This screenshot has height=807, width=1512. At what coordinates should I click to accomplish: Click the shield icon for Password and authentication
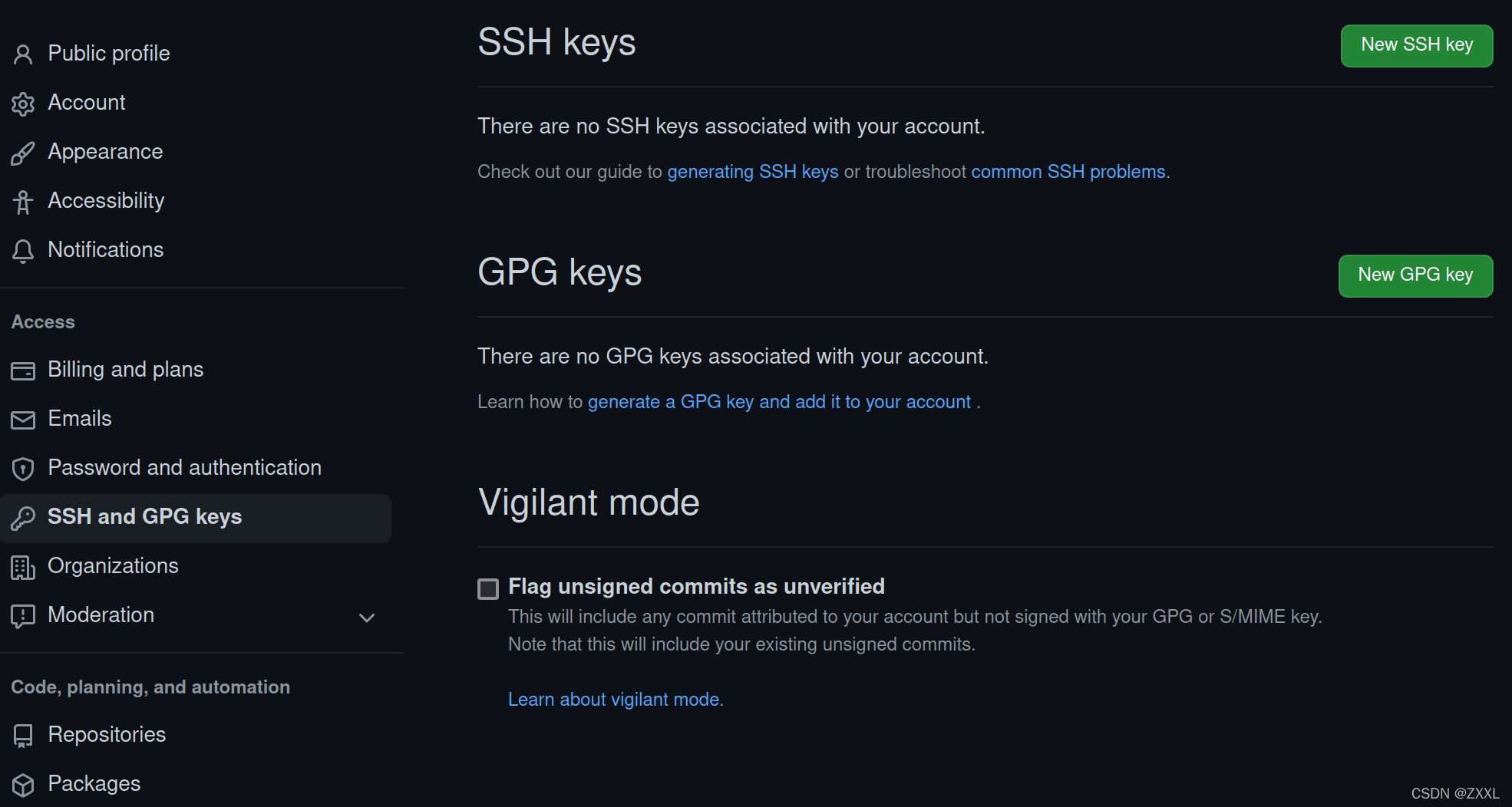(x=23, y=469)
